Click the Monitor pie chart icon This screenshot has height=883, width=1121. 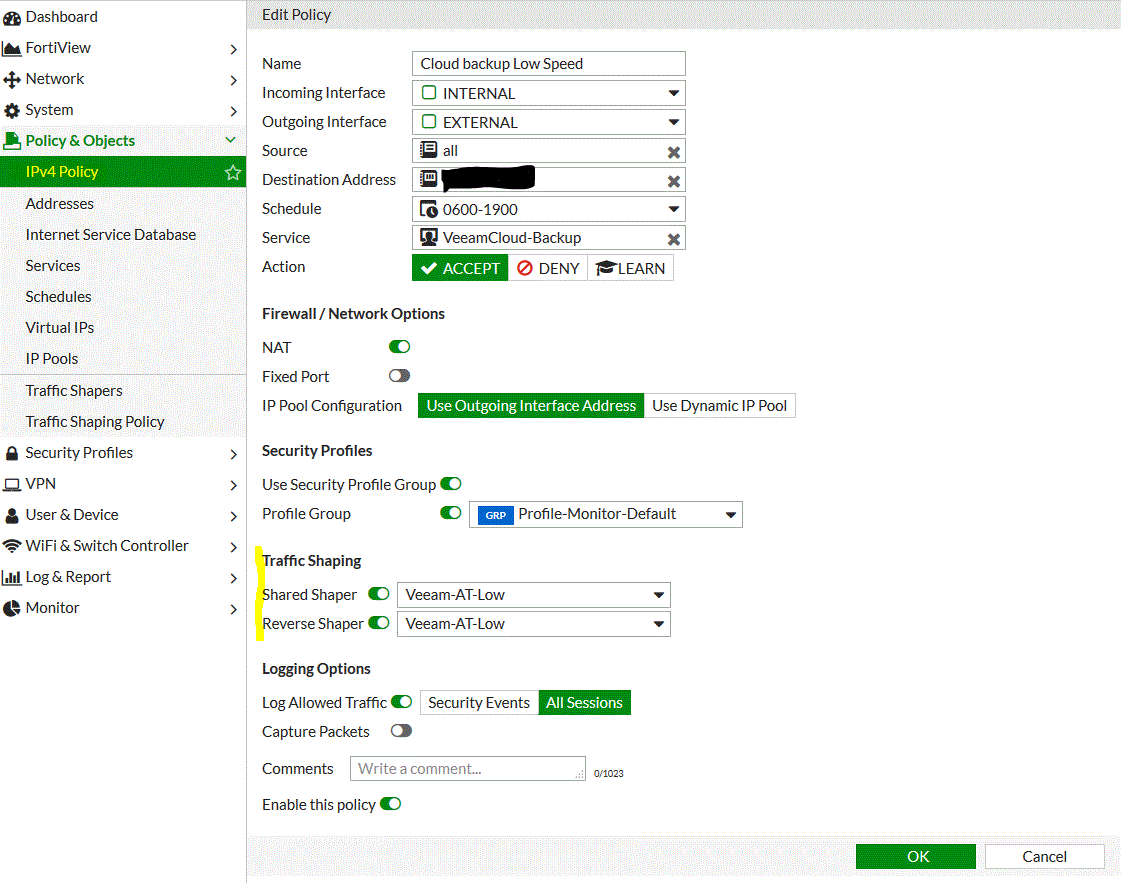click(12, 608)
